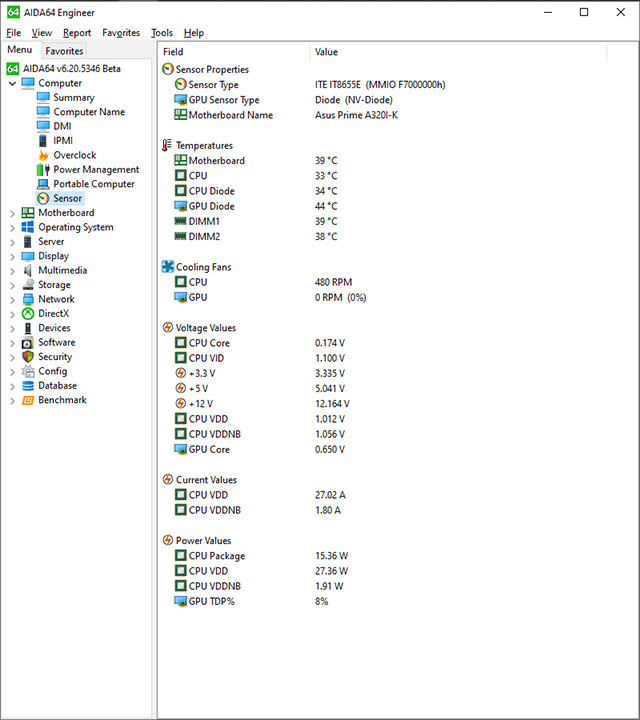Click the Config gear icon
The height and width of the screenshot is (720, 640).
28,371
